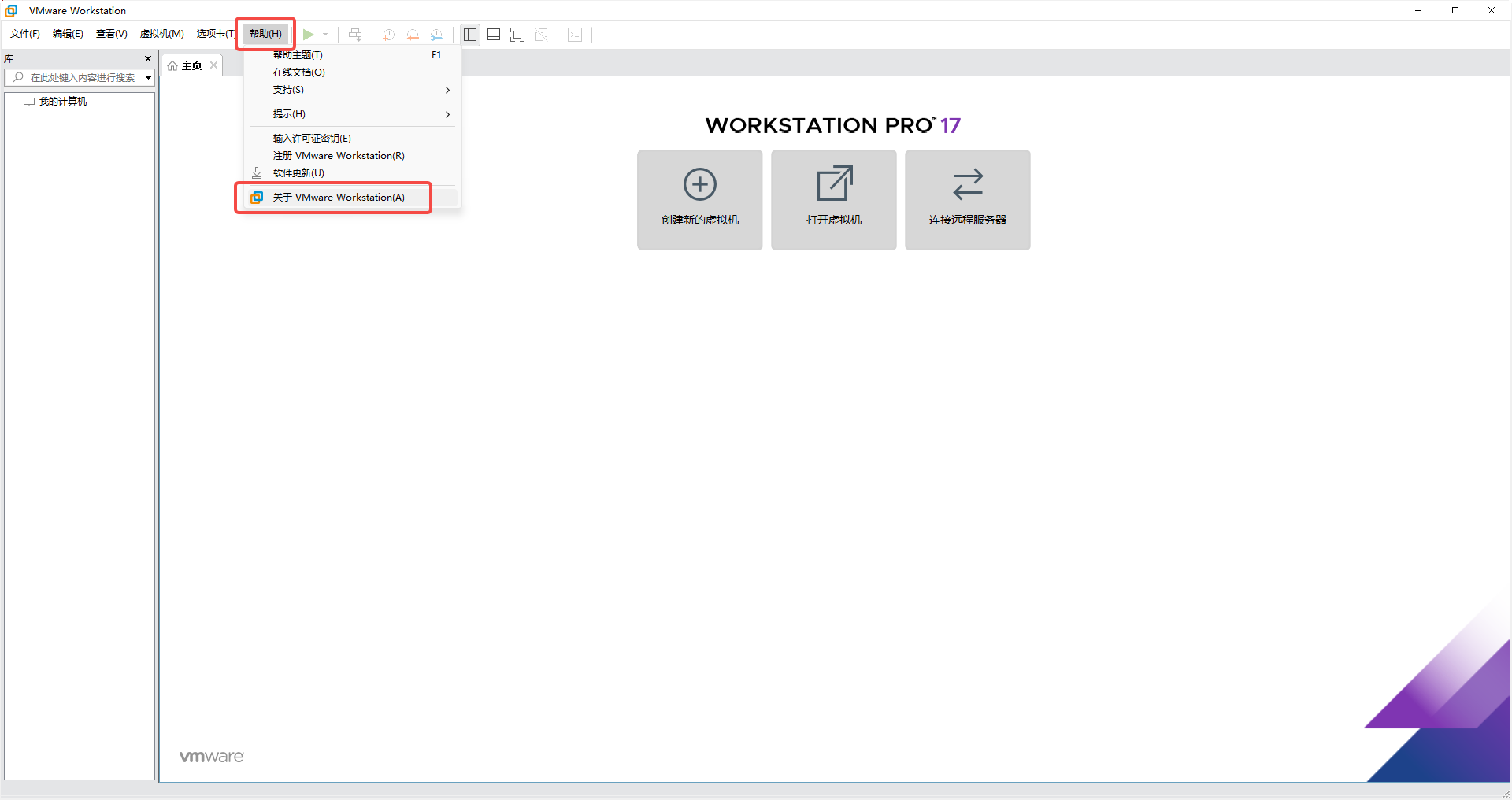Click the take snapshot toolbar icon
This screenshot has height=800, width=1512.
[x=388, y=35]
